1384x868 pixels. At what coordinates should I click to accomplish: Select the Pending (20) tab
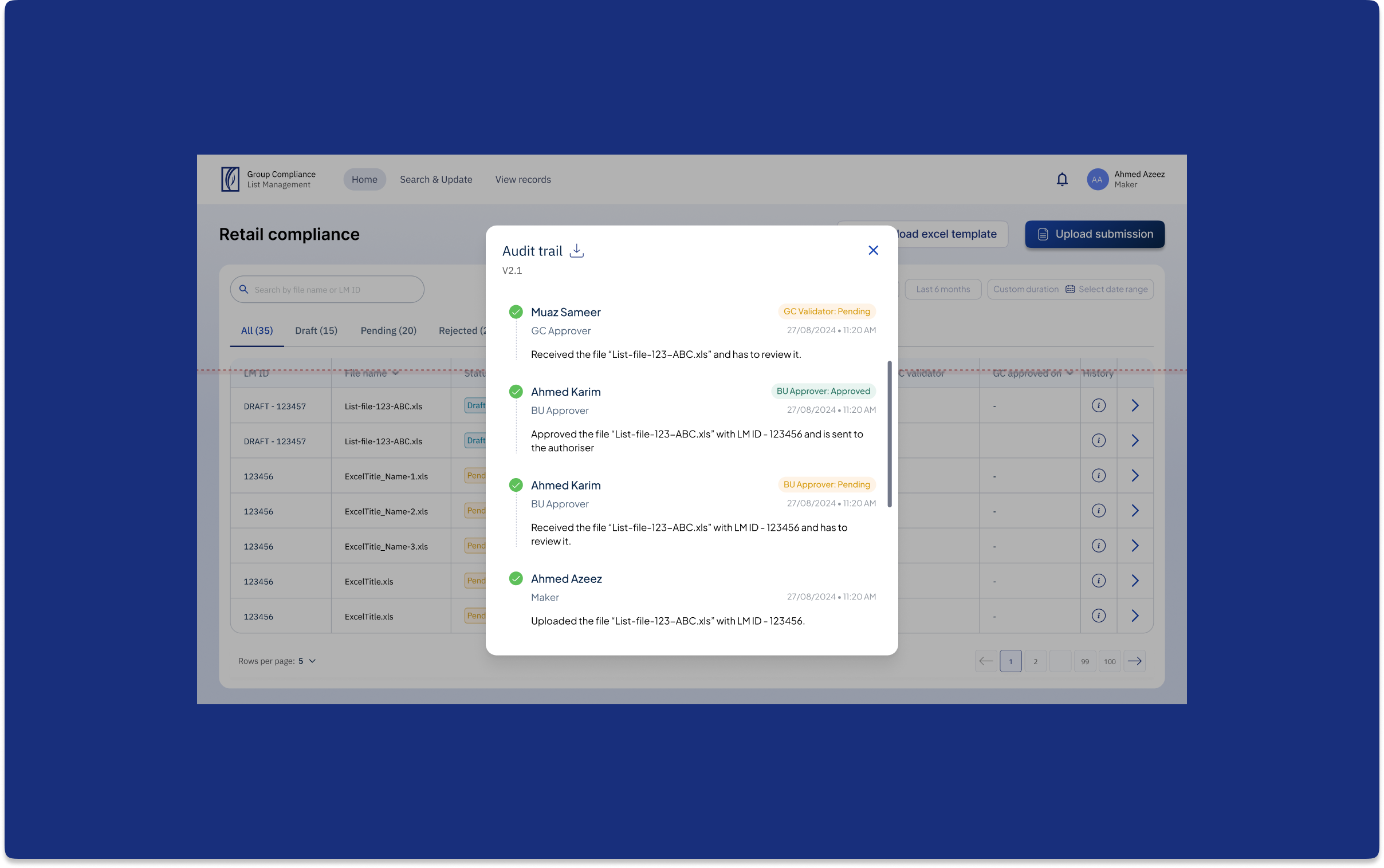coord(388,331)
